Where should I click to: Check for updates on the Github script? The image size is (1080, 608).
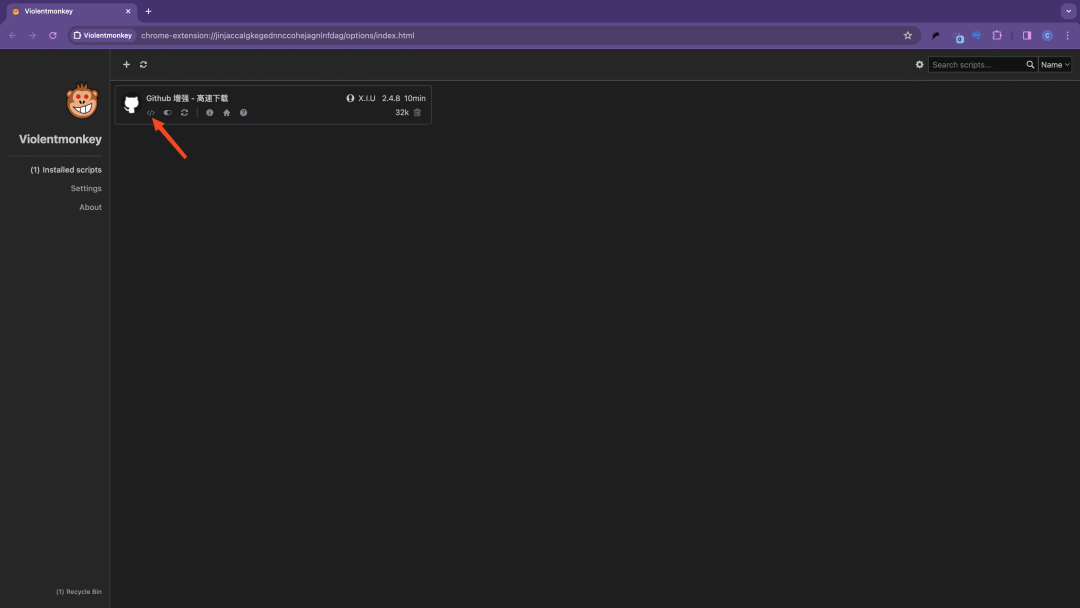tap(185, 113)
